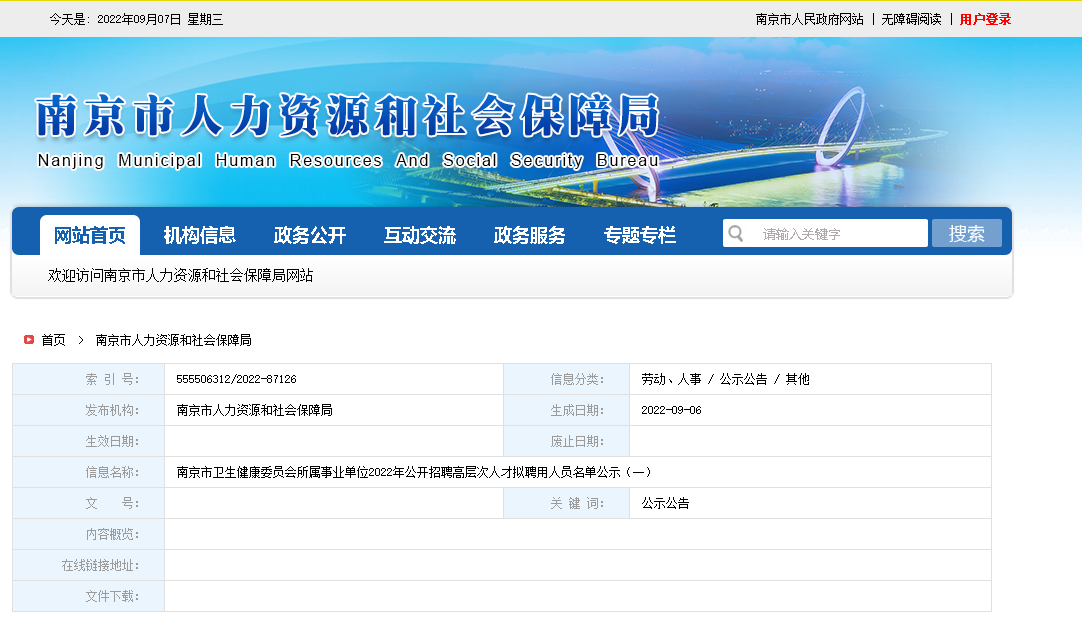
Task: Click the 文 号 label
Action: pos(112,504)
